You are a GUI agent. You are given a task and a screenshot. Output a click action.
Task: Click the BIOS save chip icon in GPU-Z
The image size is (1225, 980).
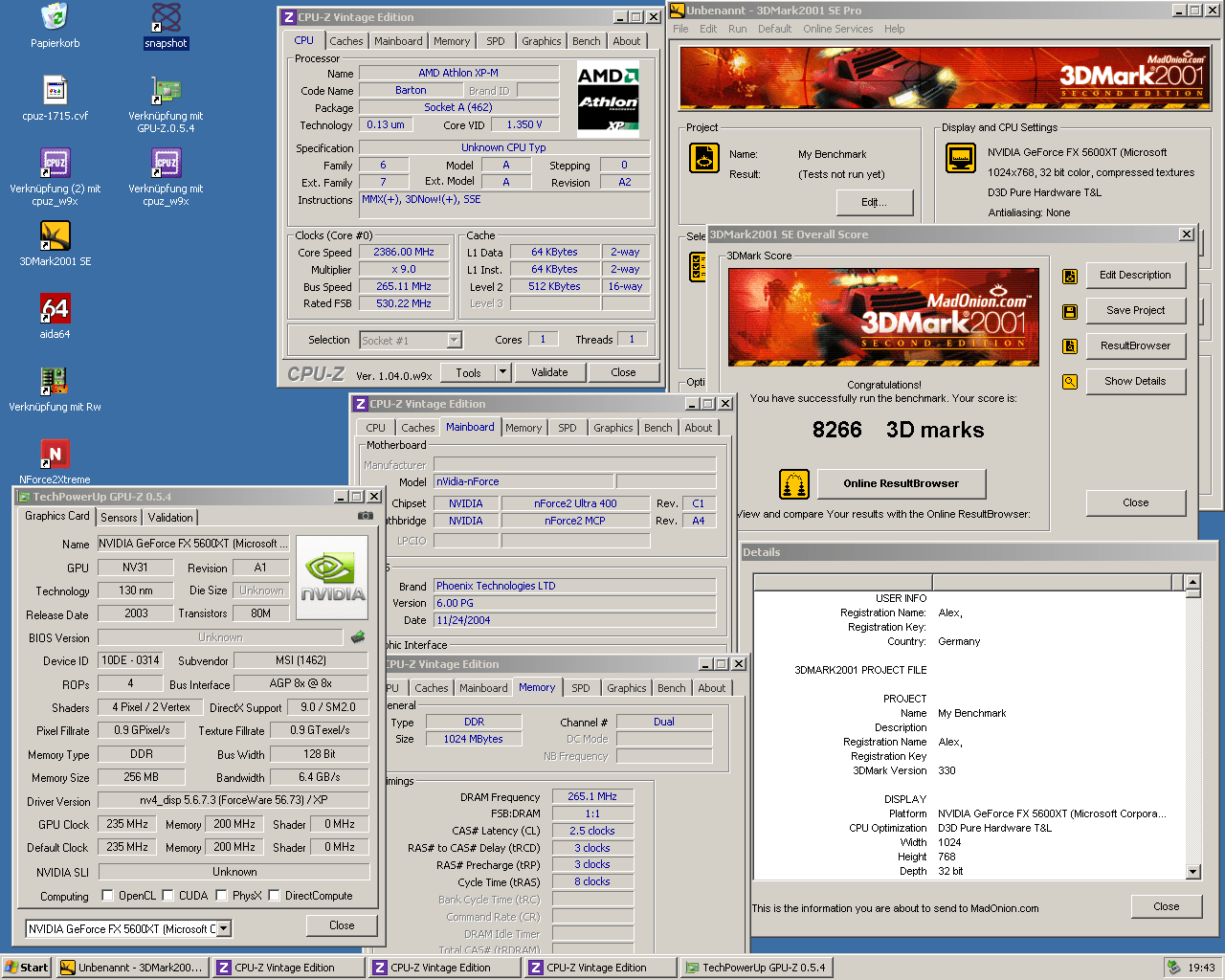coord(358,637)
